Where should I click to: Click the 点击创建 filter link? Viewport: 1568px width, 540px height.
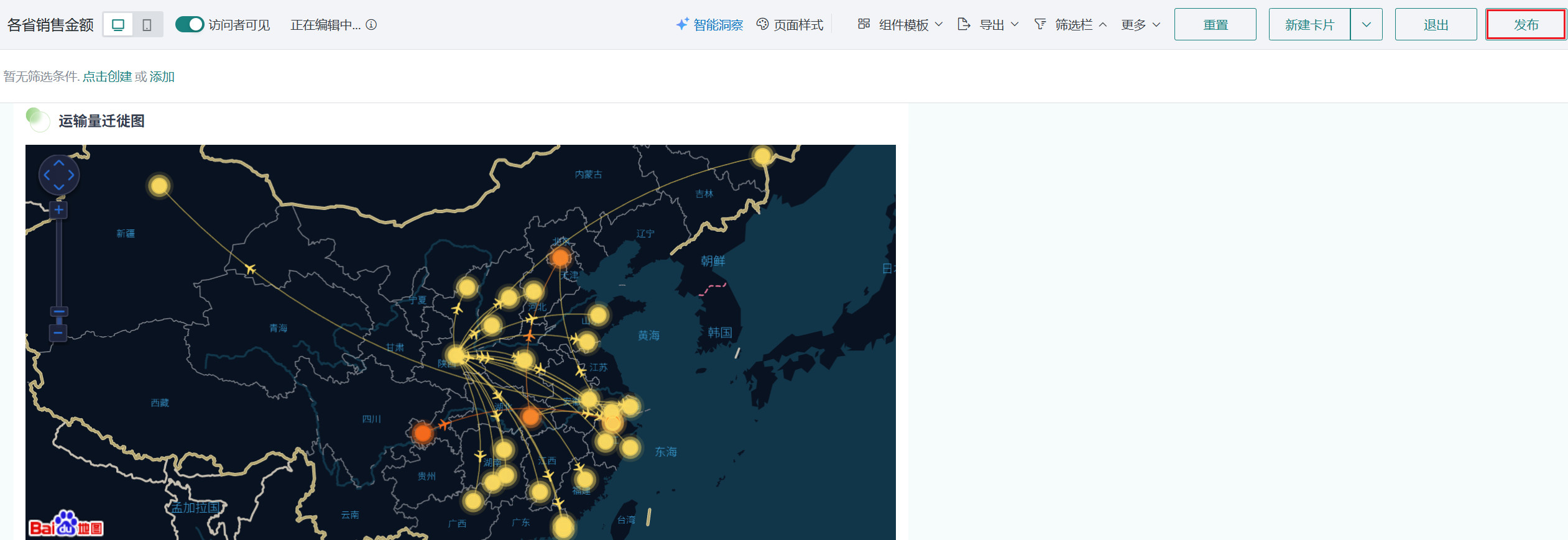[x=107, y=76]
